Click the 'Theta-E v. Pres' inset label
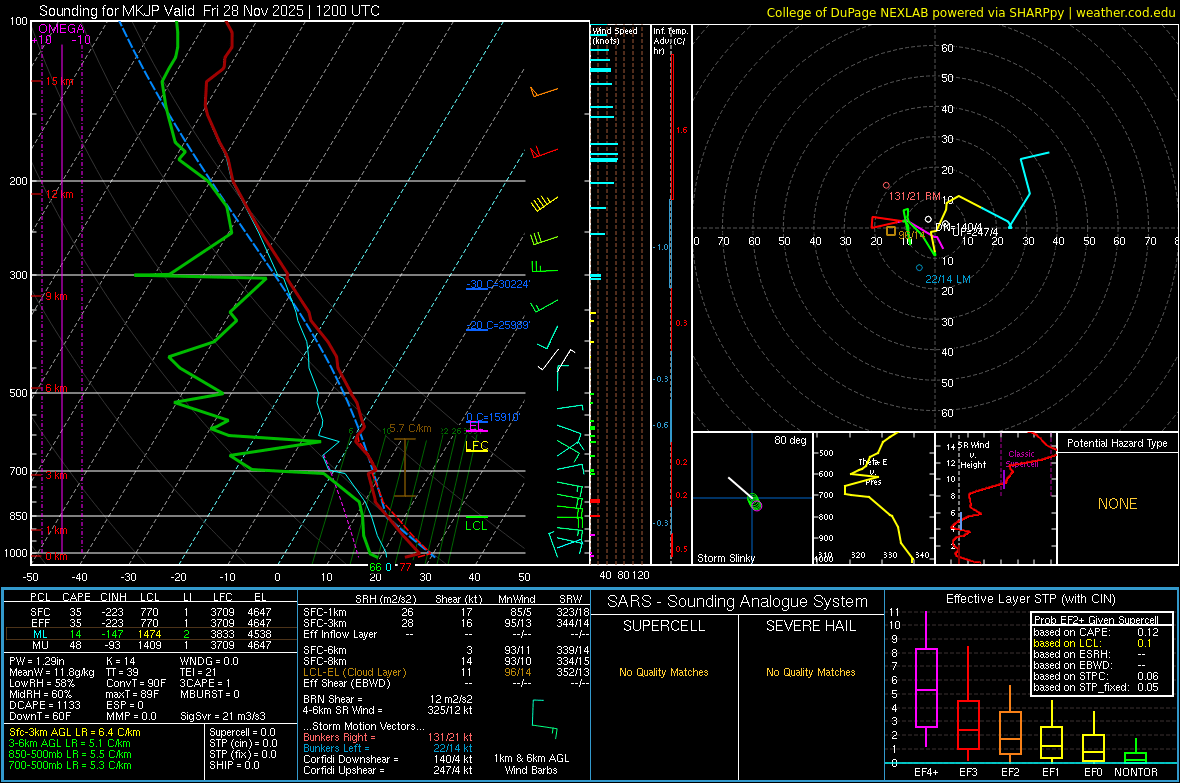Viewport: 1180px width, 783px height. tap(872, 472)
